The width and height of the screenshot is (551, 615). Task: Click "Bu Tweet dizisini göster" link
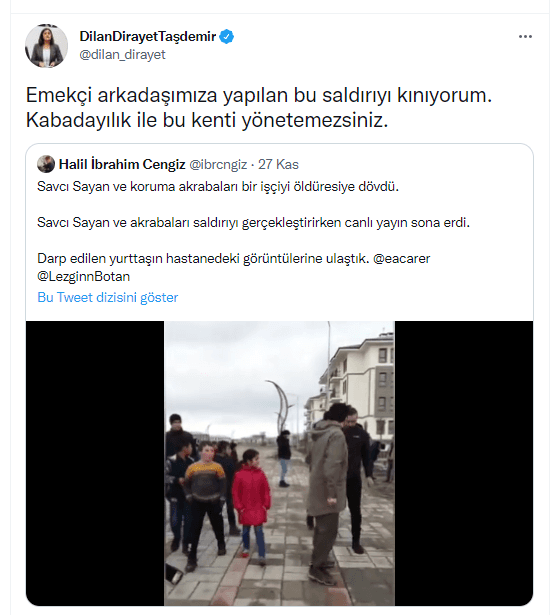[107, 297]
